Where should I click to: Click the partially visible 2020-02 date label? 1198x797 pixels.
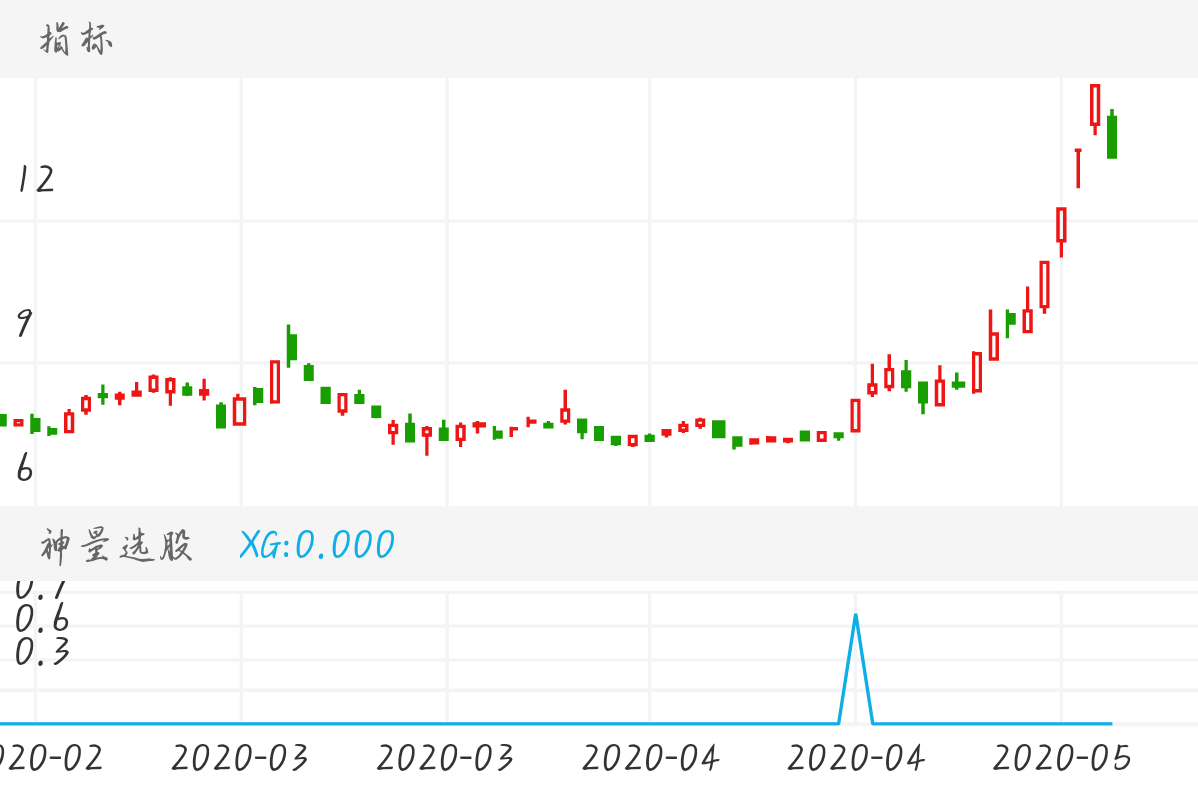[50, 759]
